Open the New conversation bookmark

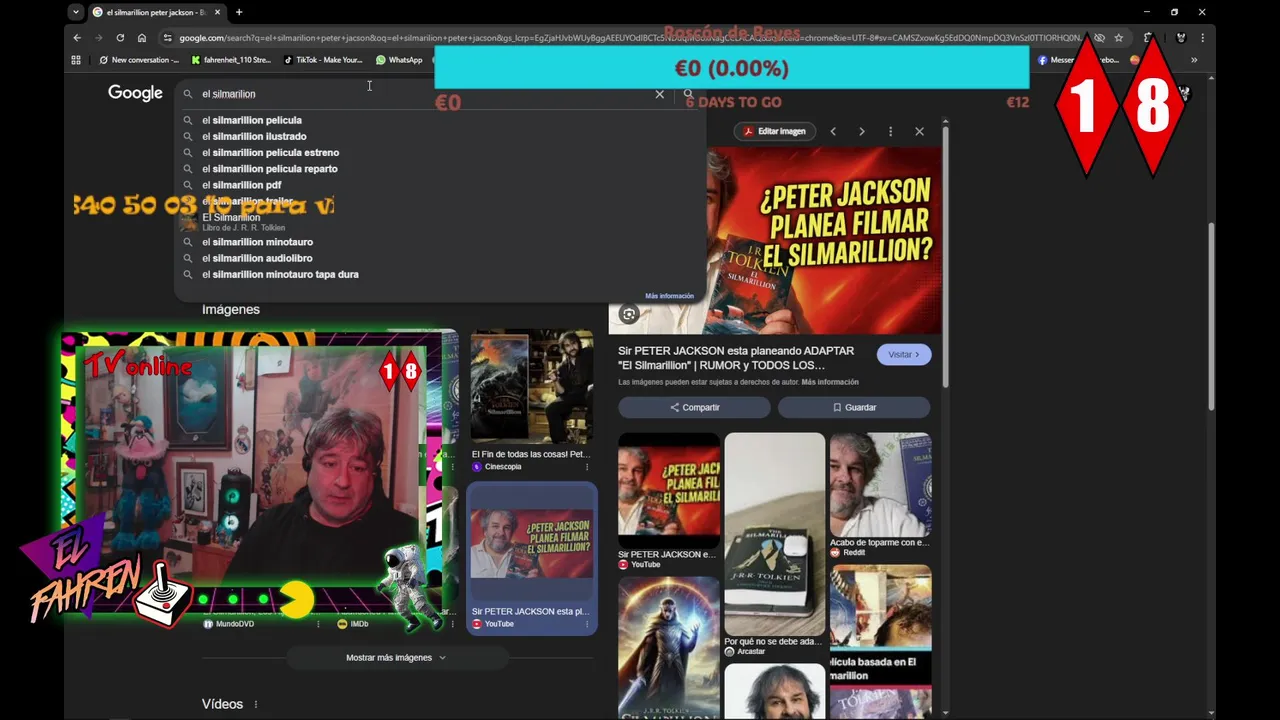click(x=139, y=60)
